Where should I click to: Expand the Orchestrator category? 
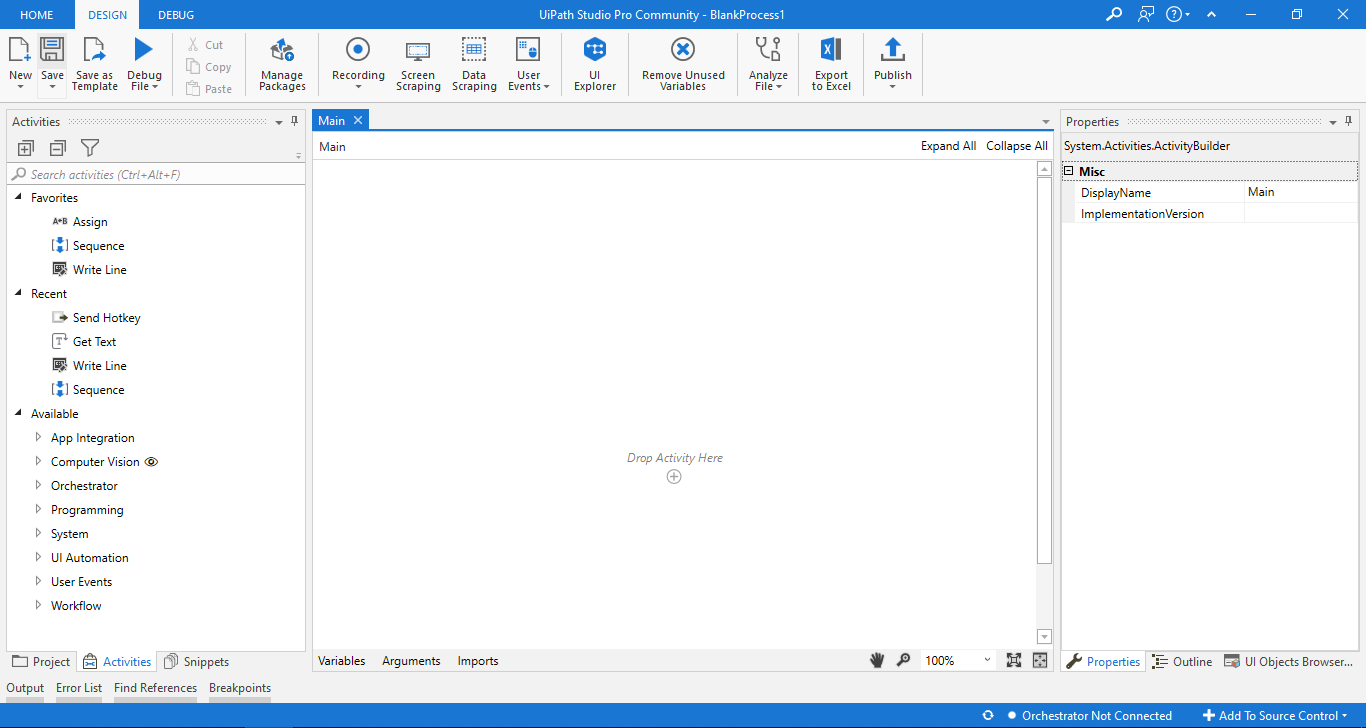[x=38, y=485]
